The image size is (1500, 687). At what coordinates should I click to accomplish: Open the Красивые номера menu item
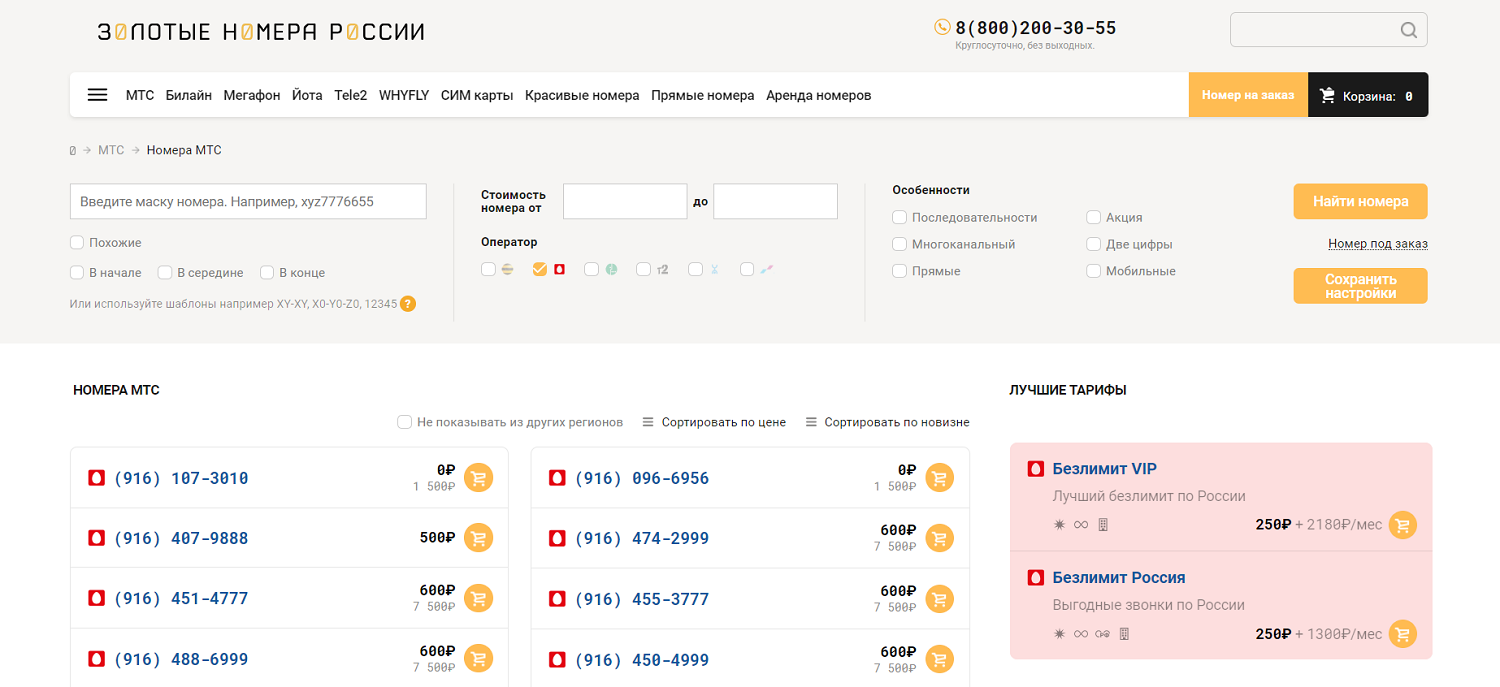pyautogui.click(x=582, y=95)
